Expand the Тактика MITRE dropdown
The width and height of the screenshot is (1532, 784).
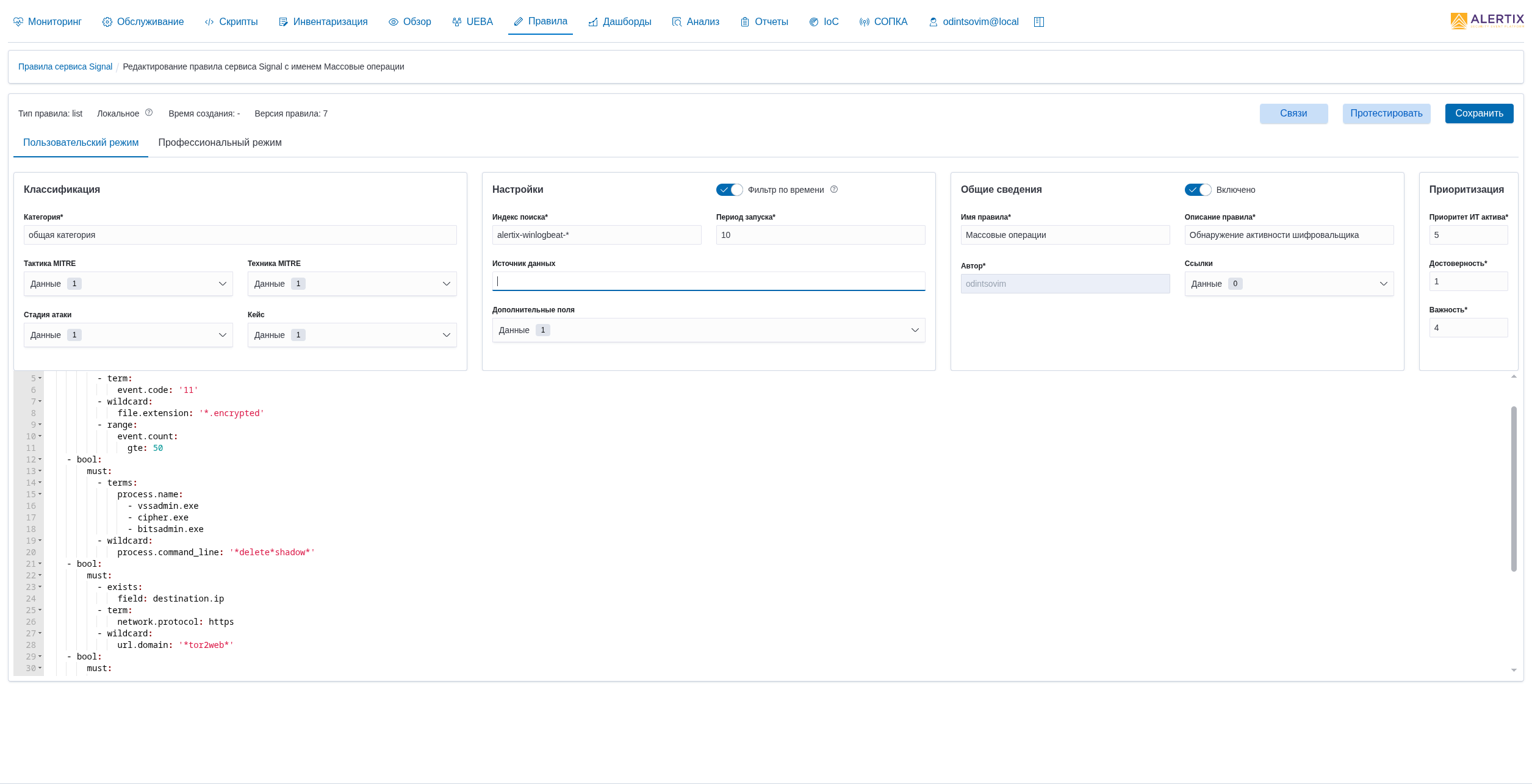[x=128, y=284]
